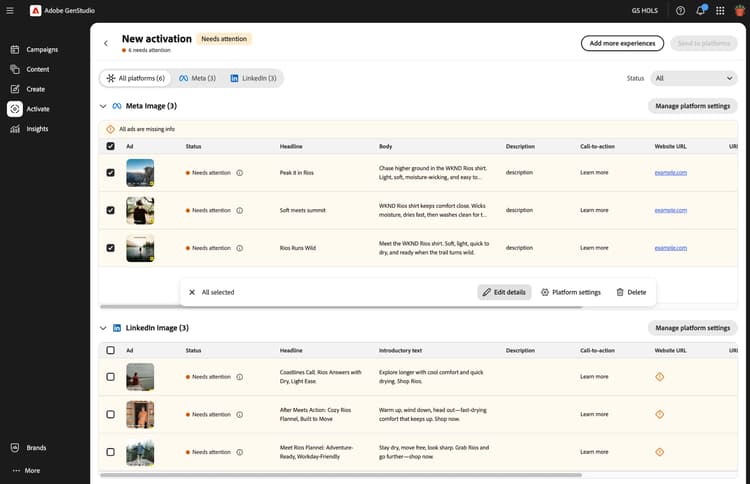Open info icon for Rios Runs Wild status
The image size is (750, 484).
pyautogui.click(x=240, y=248)
